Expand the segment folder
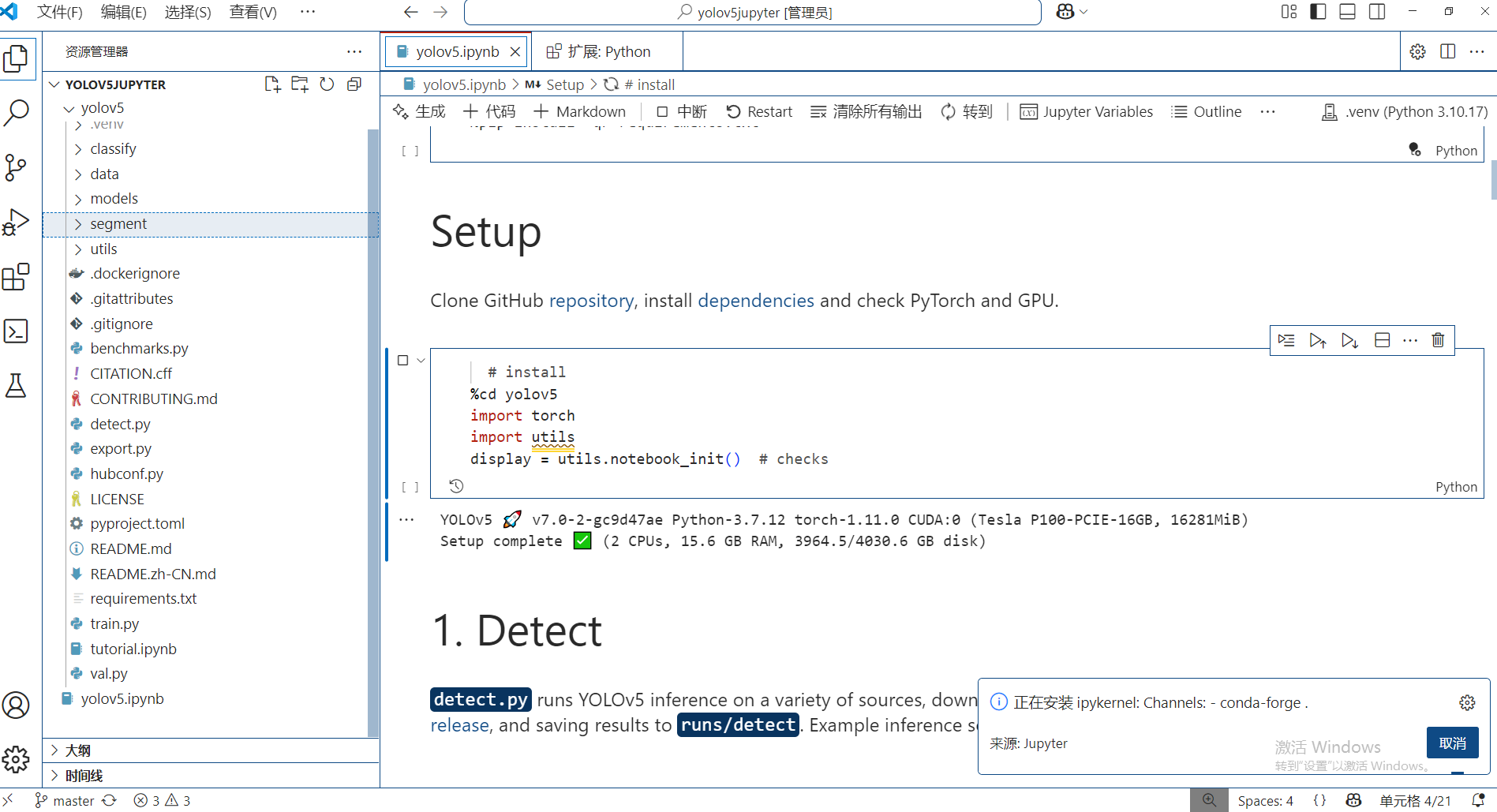Image resolution: width=1497 pixels, height=812 pixels. coord(77,224)
